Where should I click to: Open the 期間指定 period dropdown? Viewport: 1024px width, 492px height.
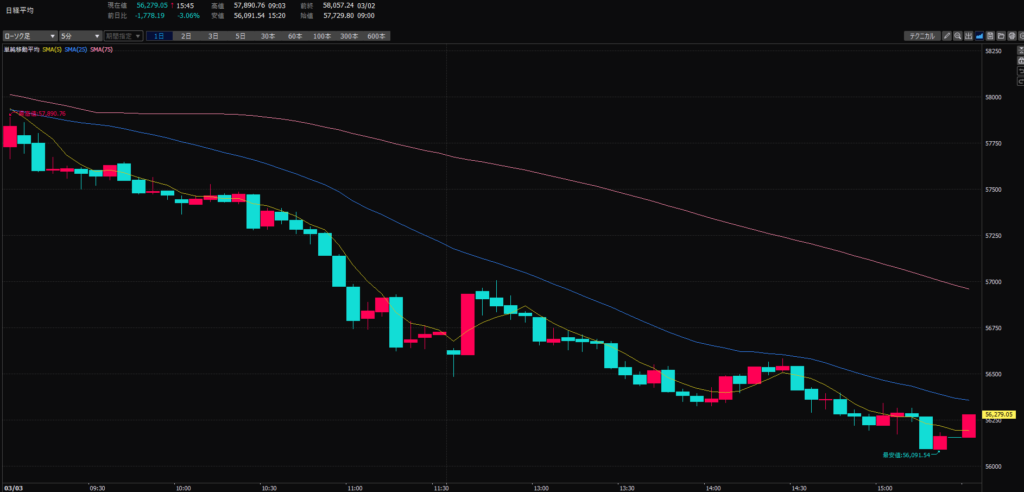[122, 36]
